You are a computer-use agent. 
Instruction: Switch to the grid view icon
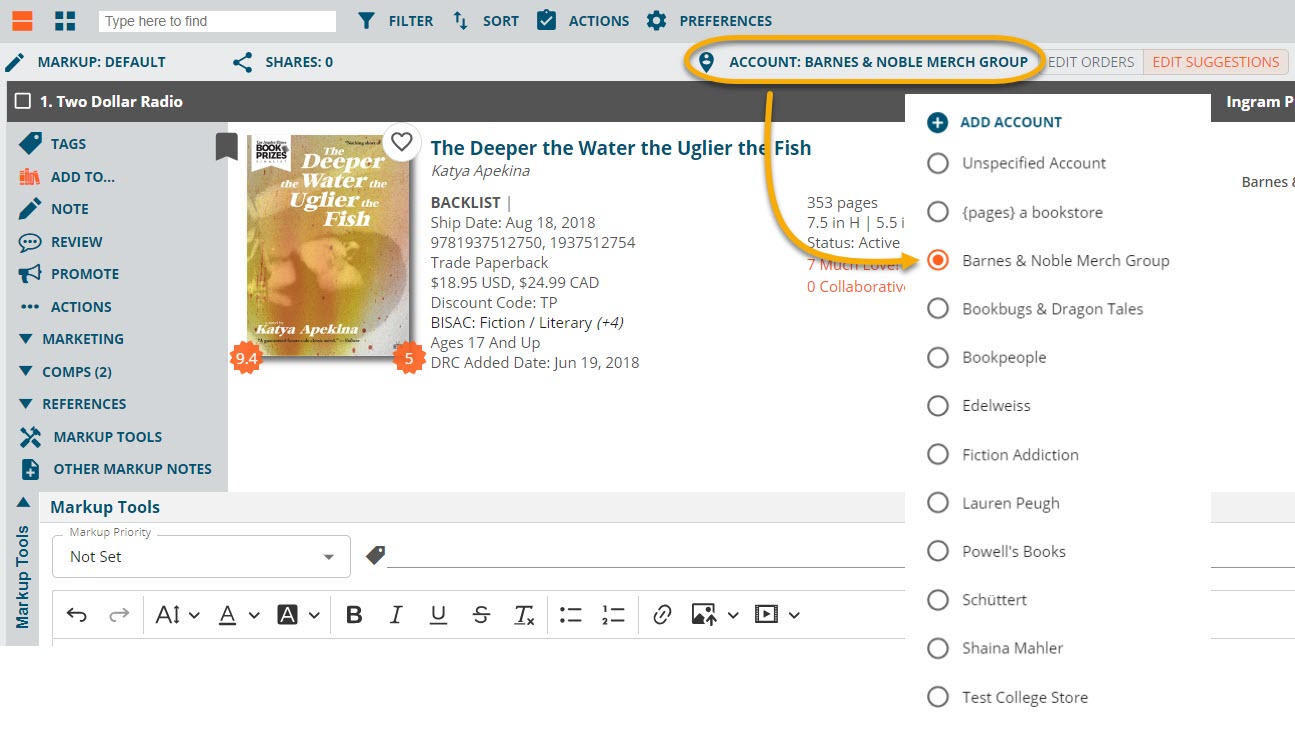coord(65,20)
